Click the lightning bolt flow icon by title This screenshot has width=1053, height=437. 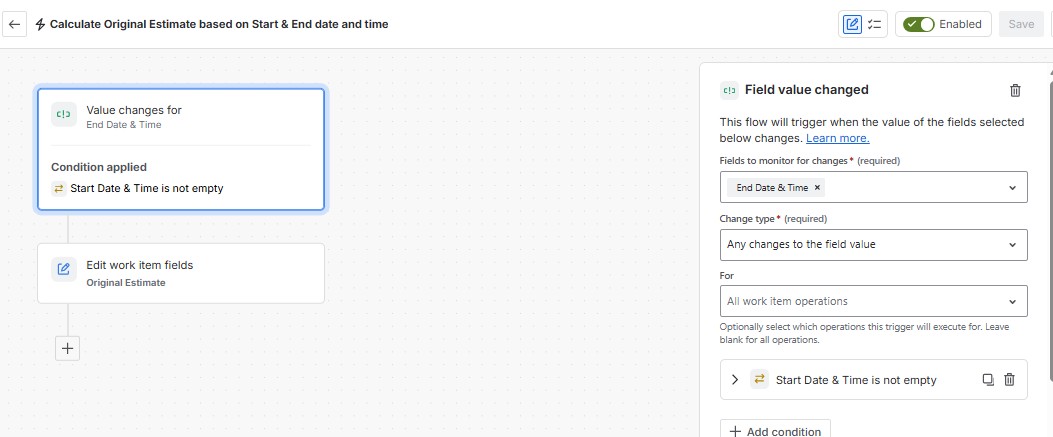40,24
